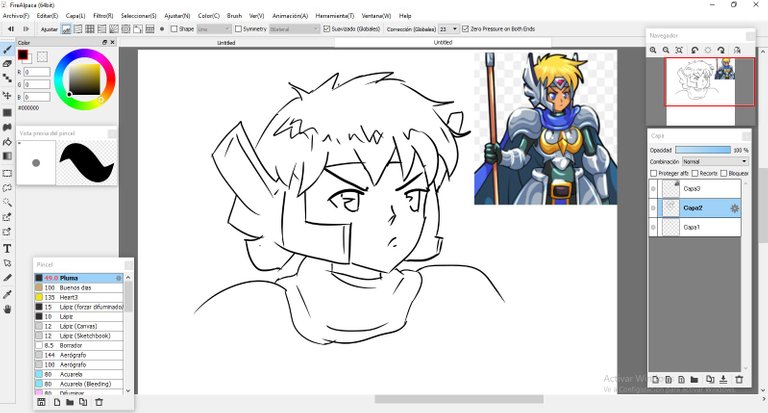Open the Combinación blend mode dropdown

click(714, 161)
